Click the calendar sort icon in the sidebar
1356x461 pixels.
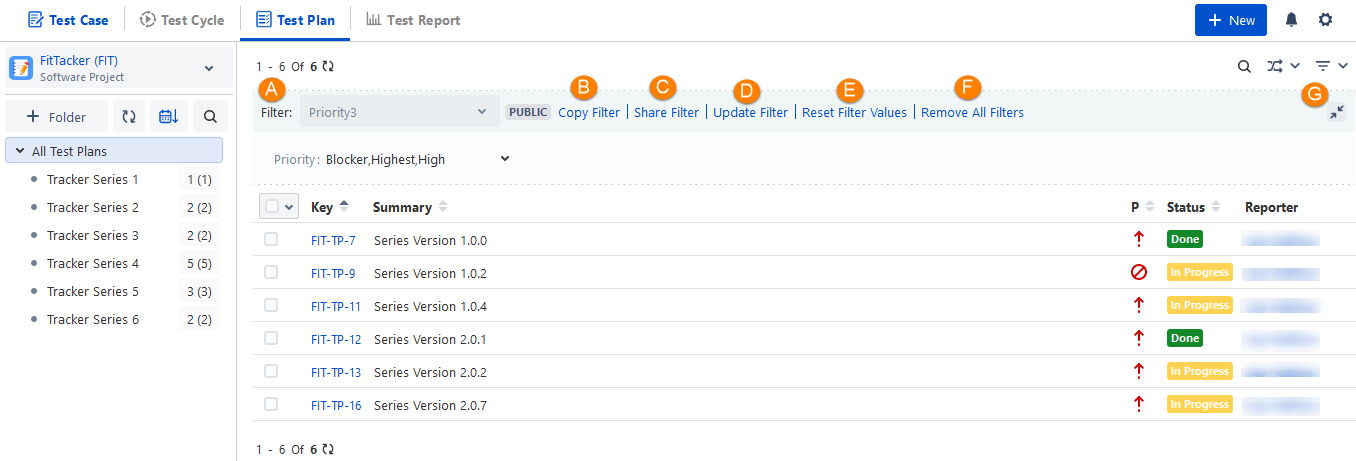click(169, 117)
